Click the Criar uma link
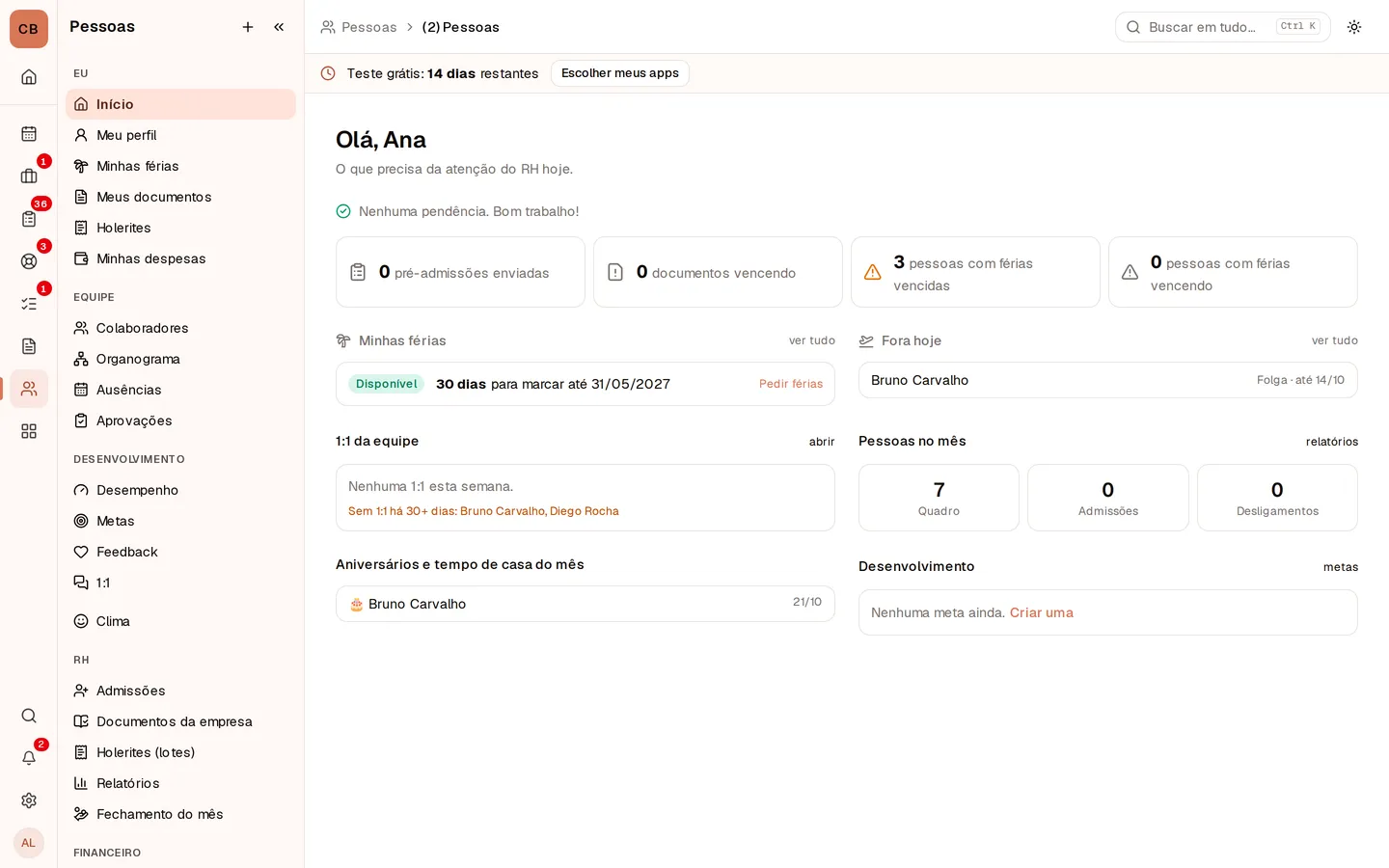This screenshot has height=868, width=1389. [x=1042, y=612]
